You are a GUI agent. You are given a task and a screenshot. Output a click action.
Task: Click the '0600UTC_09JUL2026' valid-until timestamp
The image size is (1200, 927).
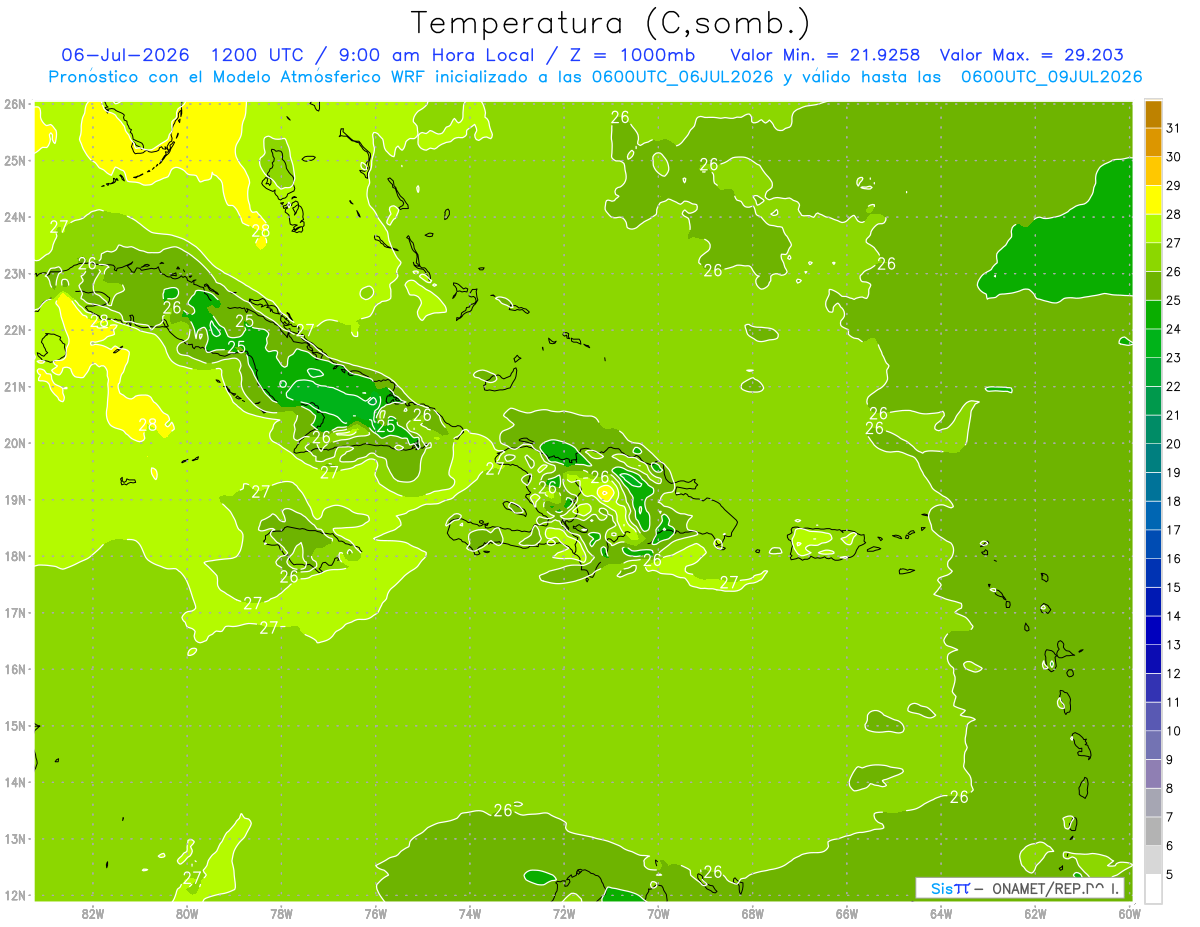(x=1051, y=77)
